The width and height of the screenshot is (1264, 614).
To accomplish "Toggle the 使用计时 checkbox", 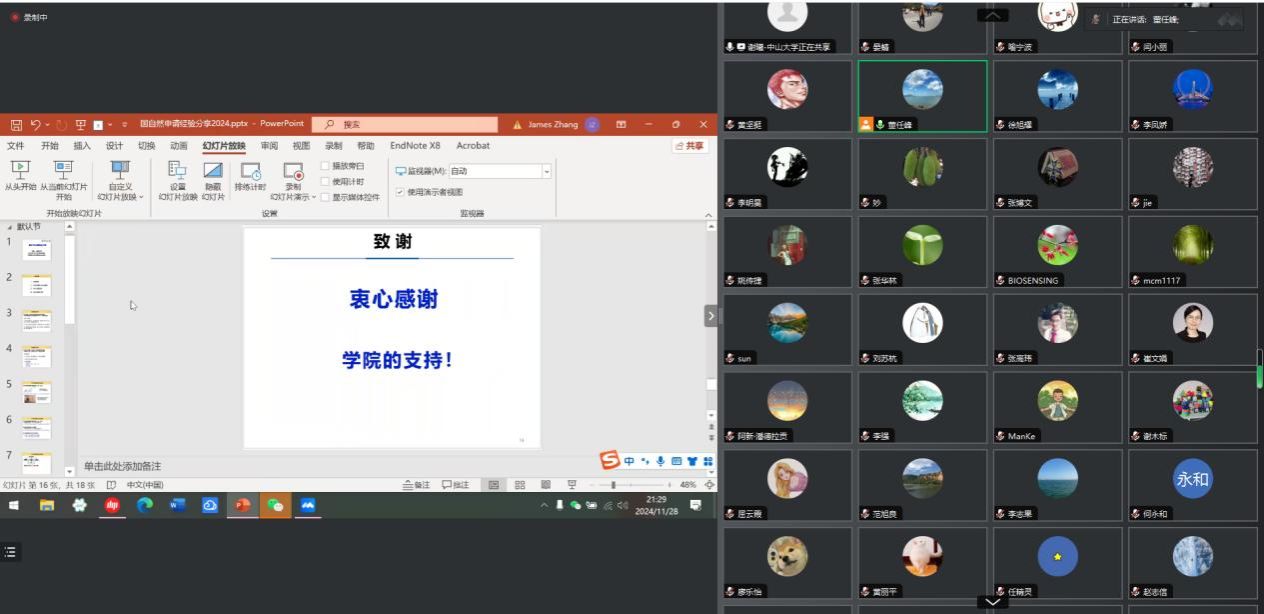I will [325, 182].
